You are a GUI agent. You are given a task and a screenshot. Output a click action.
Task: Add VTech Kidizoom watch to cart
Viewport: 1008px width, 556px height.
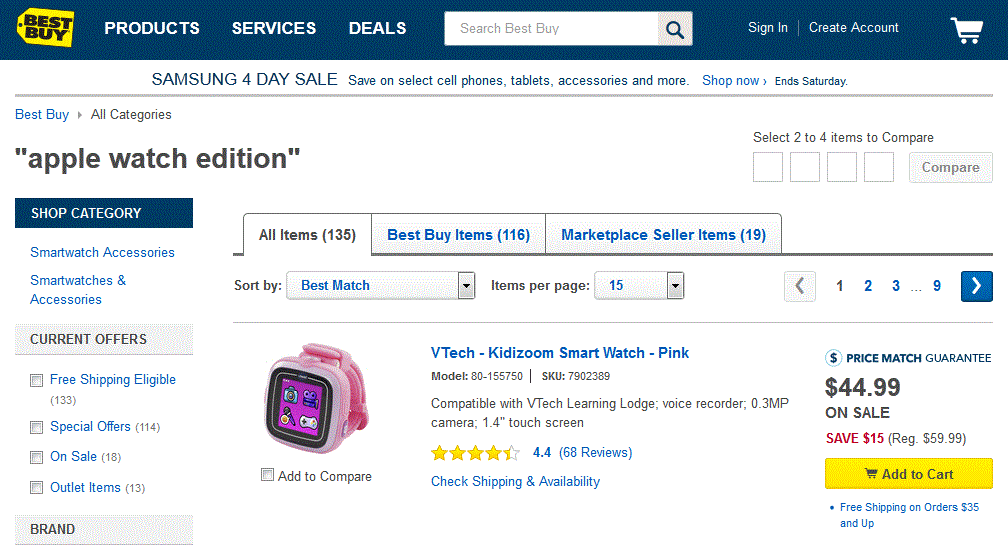click(908, 474)
